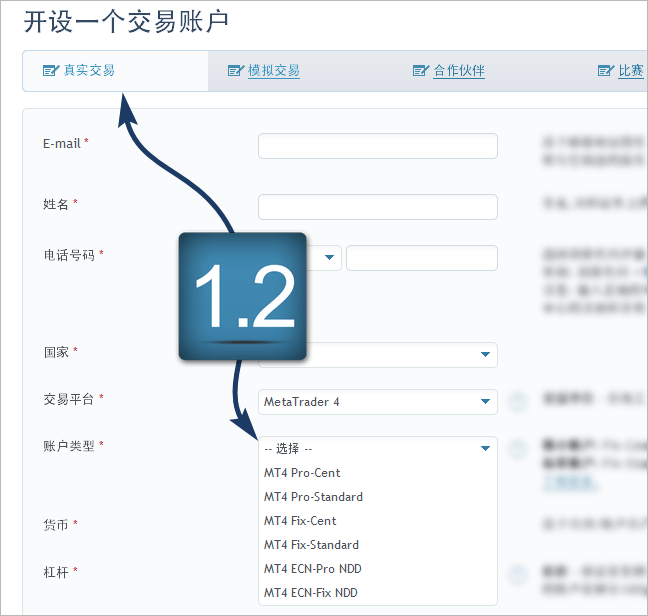Click the icon beside 比赛

605,71
